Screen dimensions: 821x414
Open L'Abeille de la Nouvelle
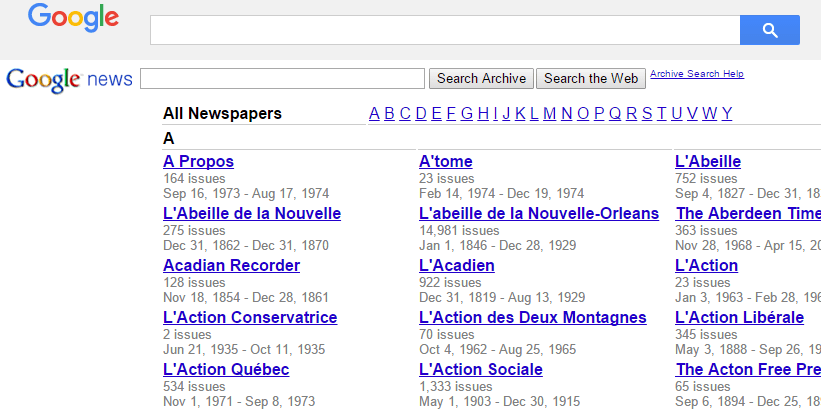point(252,214)
